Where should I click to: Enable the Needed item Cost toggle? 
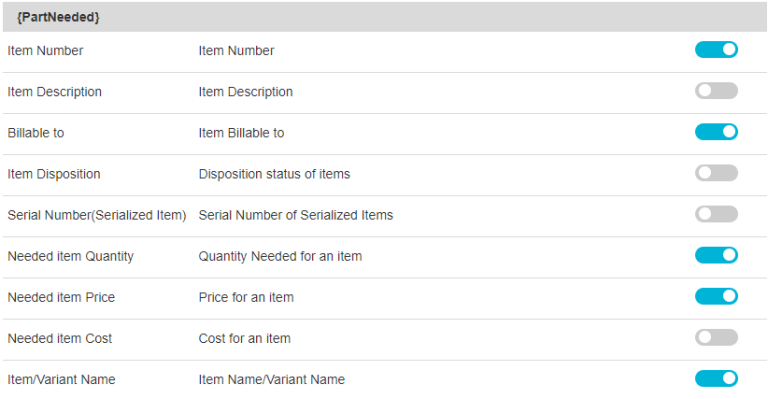(716, 337)
